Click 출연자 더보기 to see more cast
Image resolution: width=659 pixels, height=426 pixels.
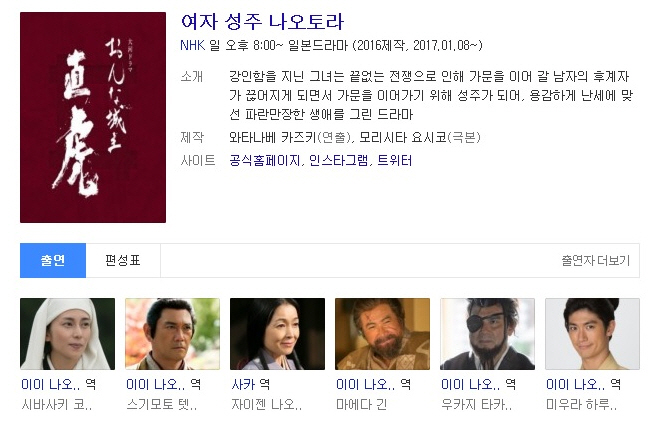(596, 260)
